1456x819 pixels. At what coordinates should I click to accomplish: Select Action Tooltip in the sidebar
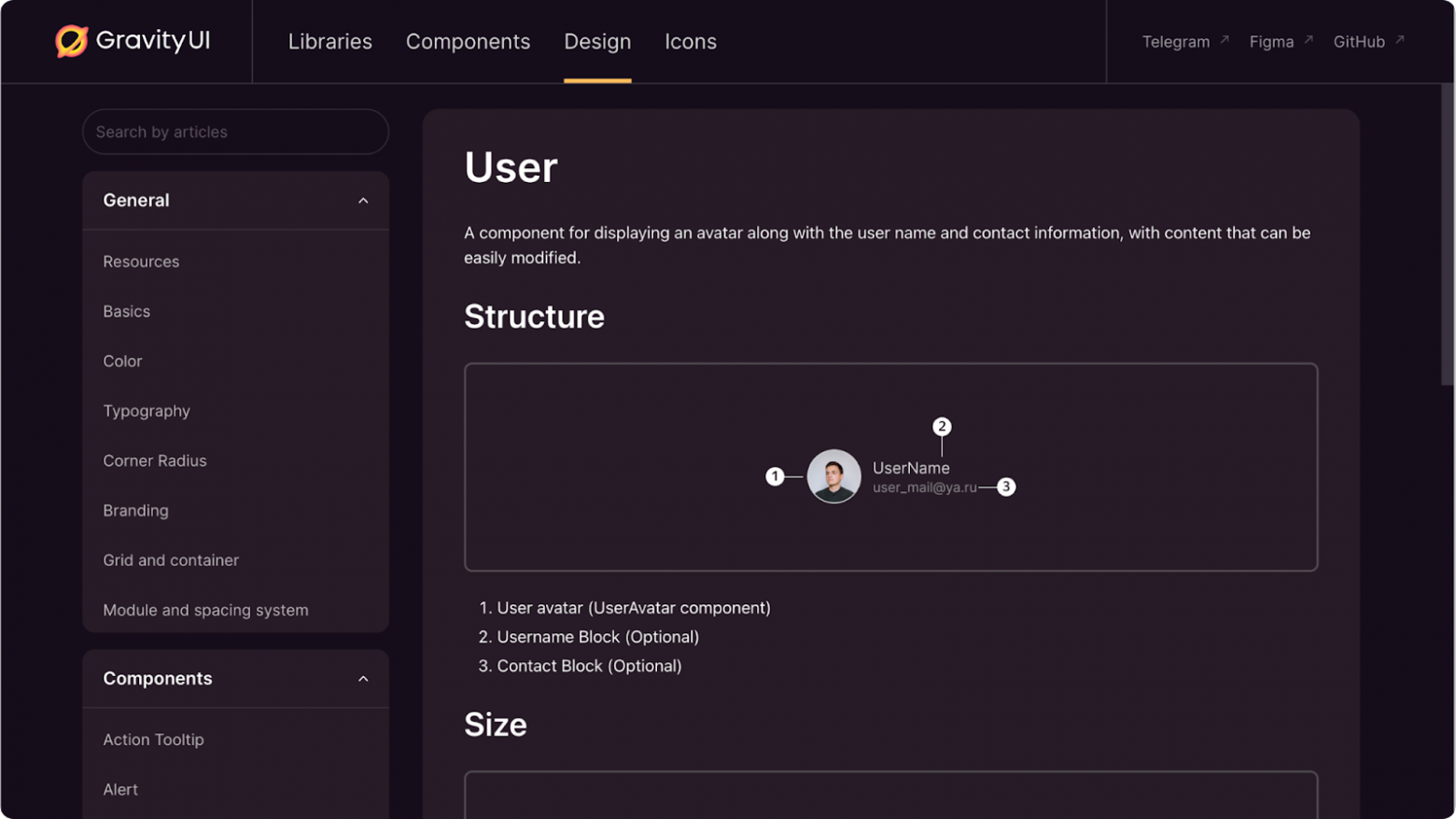coord(153,740)
